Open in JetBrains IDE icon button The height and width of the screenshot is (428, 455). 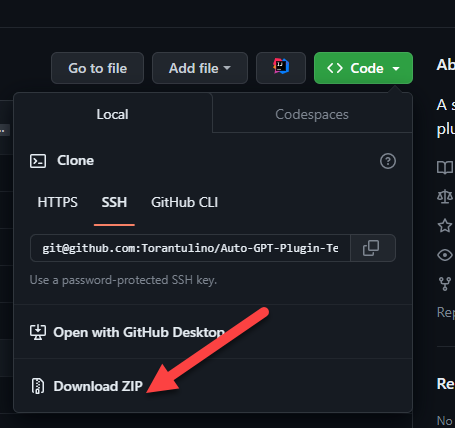[281, 68]
